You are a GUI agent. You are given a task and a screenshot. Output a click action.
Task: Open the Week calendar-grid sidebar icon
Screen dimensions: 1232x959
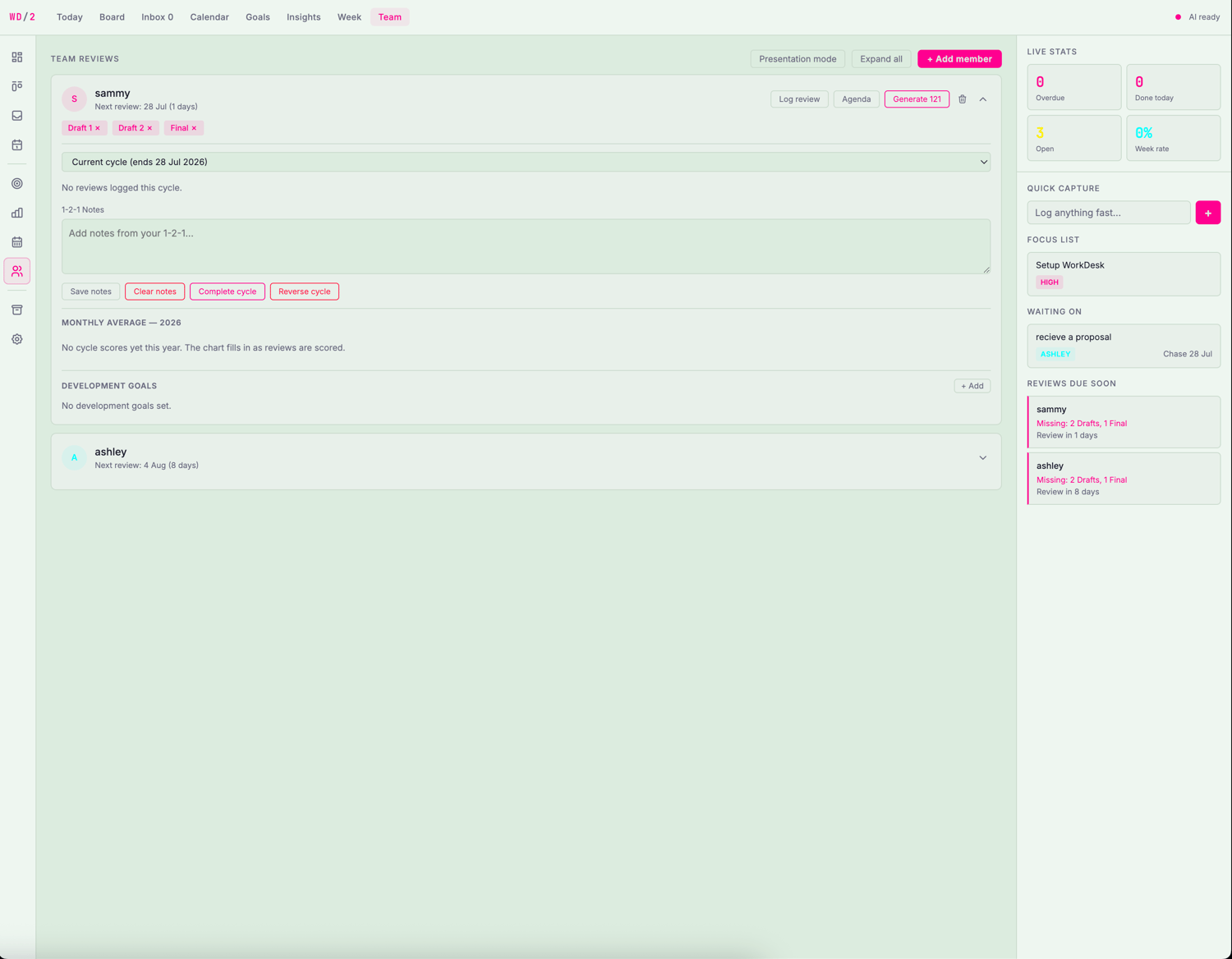click(17, 242)
